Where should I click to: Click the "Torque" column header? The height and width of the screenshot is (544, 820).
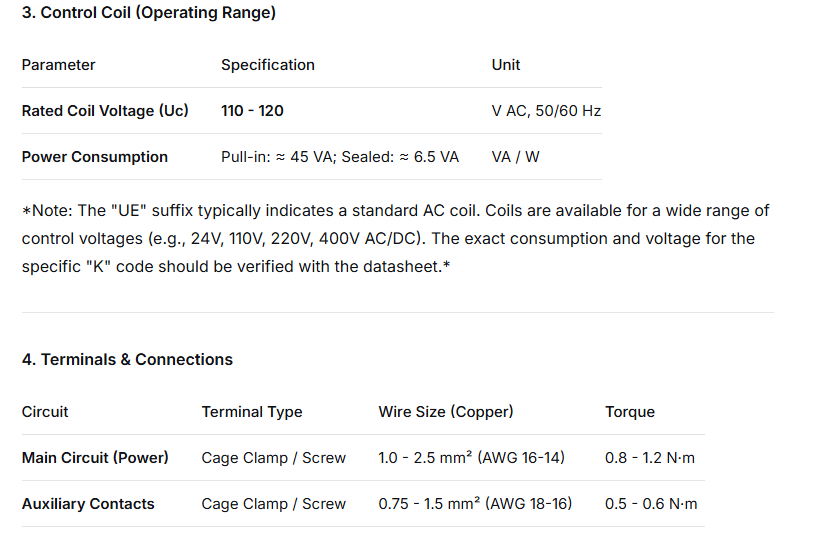(x=630, y=412)
